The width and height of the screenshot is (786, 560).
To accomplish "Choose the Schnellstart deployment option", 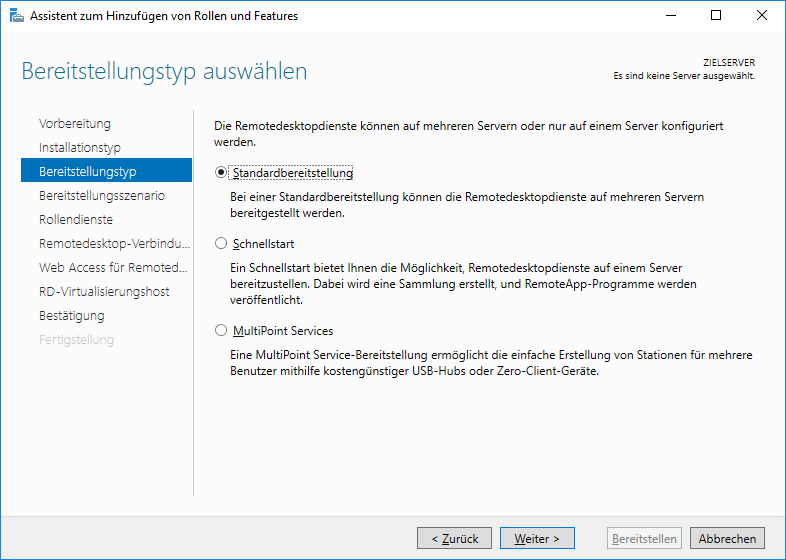I will click(221, 244).
